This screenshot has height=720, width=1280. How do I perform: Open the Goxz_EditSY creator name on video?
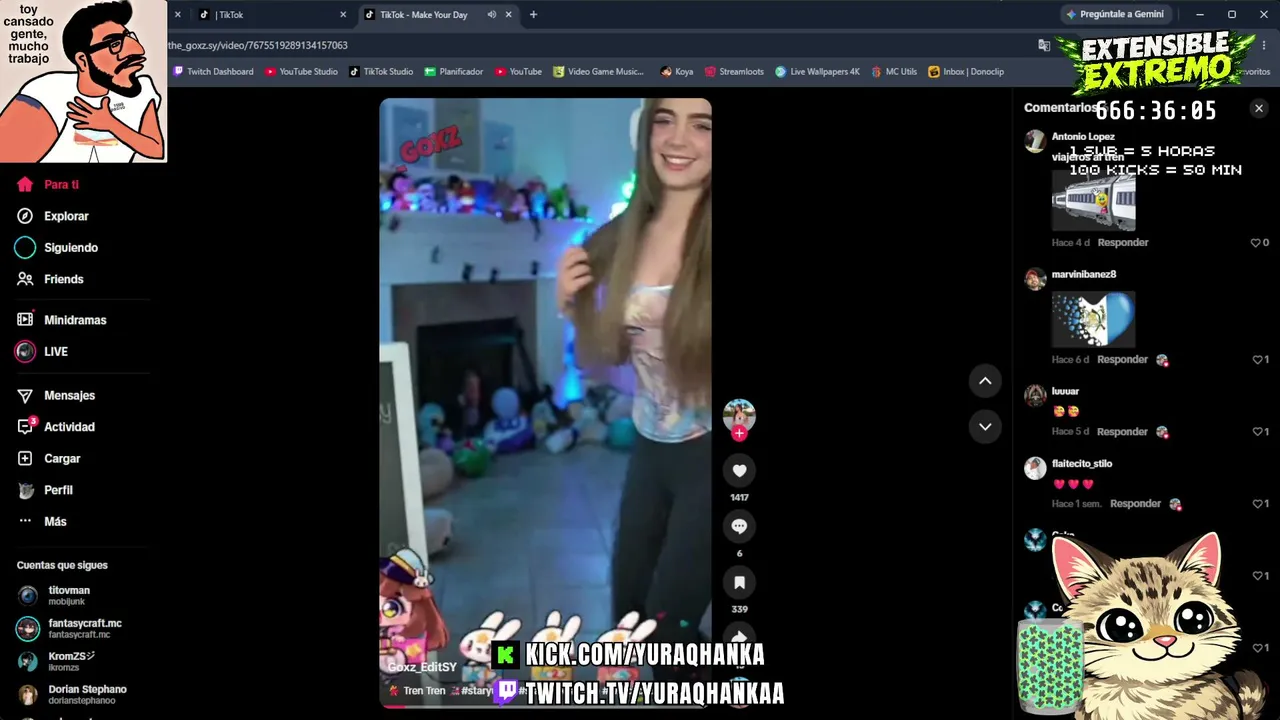pos(422,667)
